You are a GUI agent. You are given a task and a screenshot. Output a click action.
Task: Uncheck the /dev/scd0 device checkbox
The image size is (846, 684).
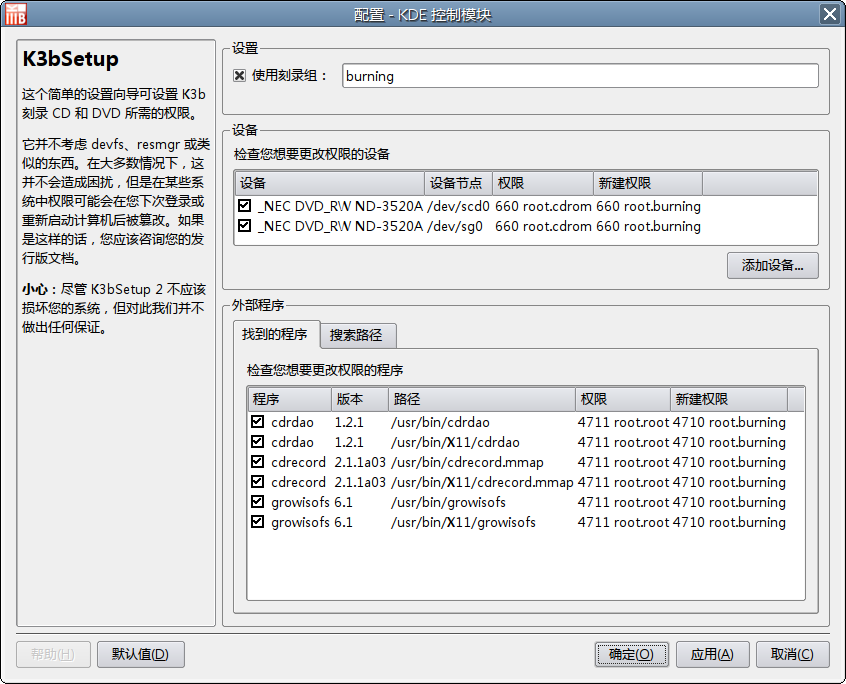tap(244, 206)
